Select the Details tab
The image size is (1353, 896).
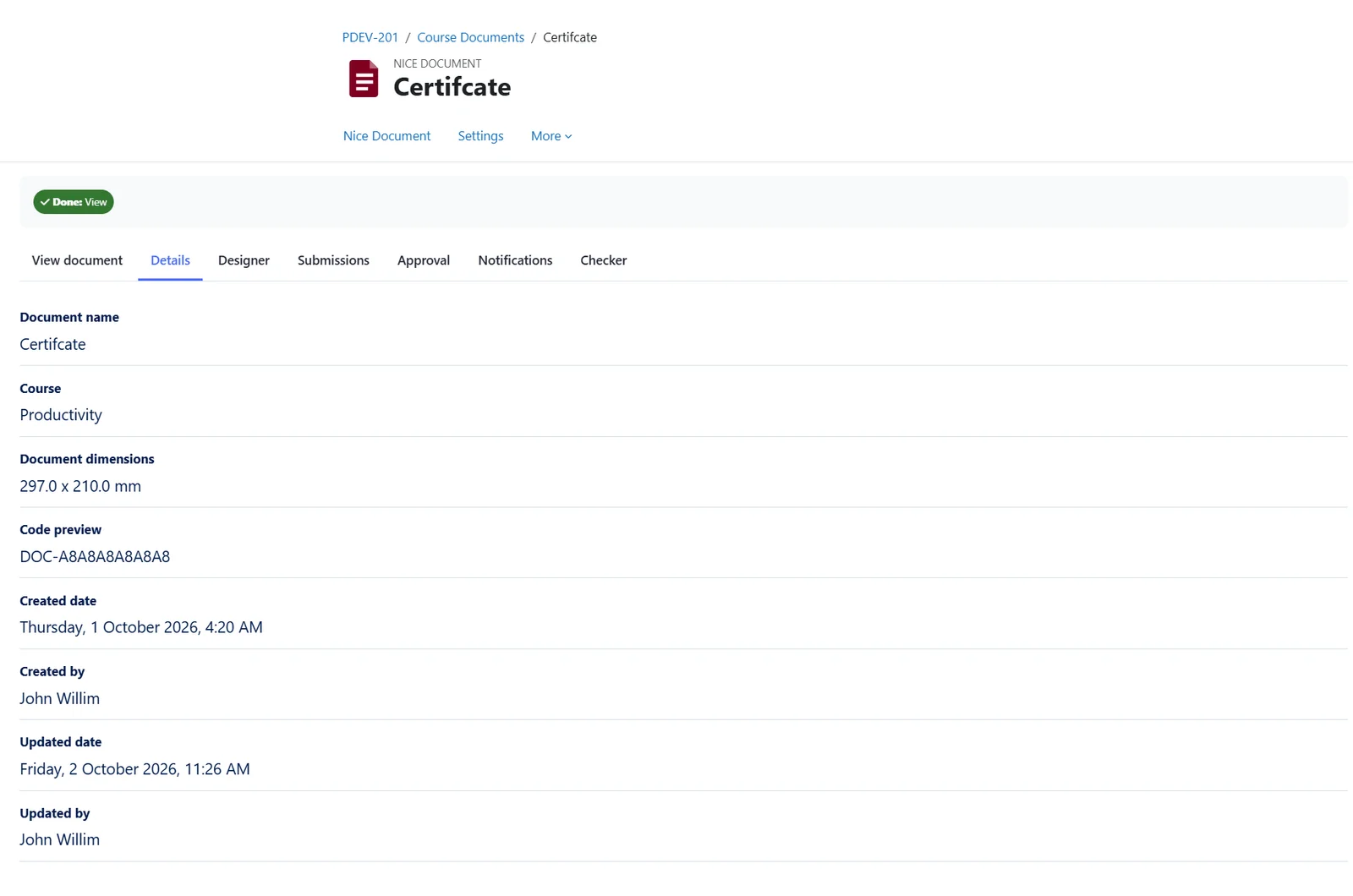point(170,260)
